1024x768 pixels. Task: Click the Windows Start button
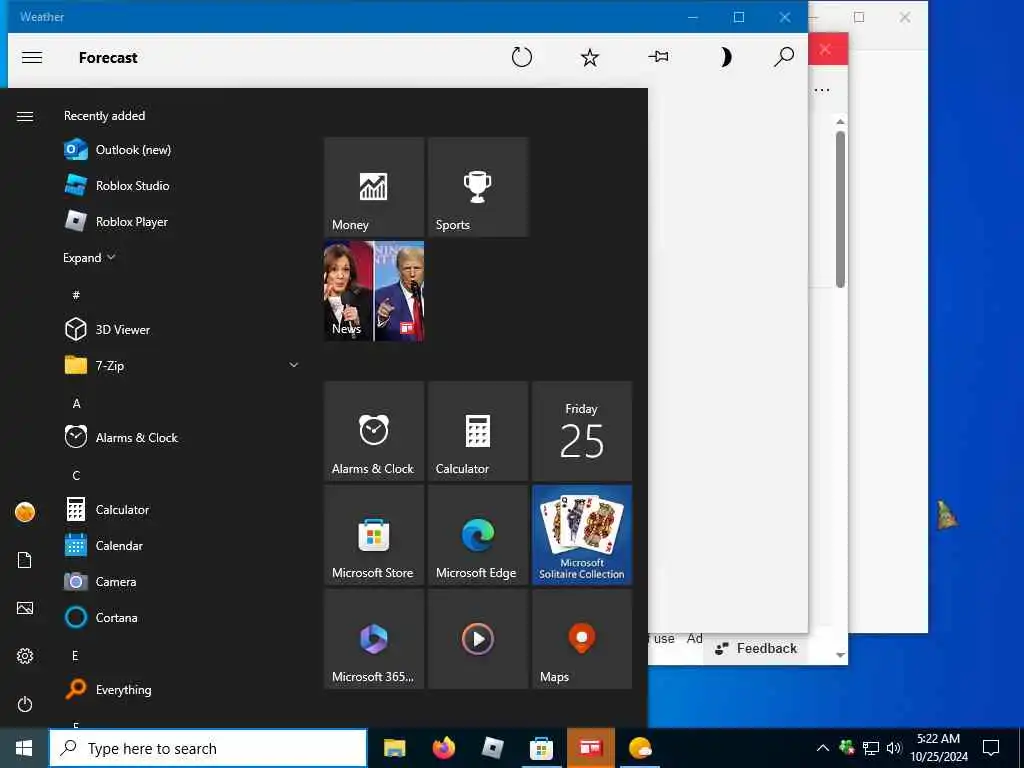point(24,748)
